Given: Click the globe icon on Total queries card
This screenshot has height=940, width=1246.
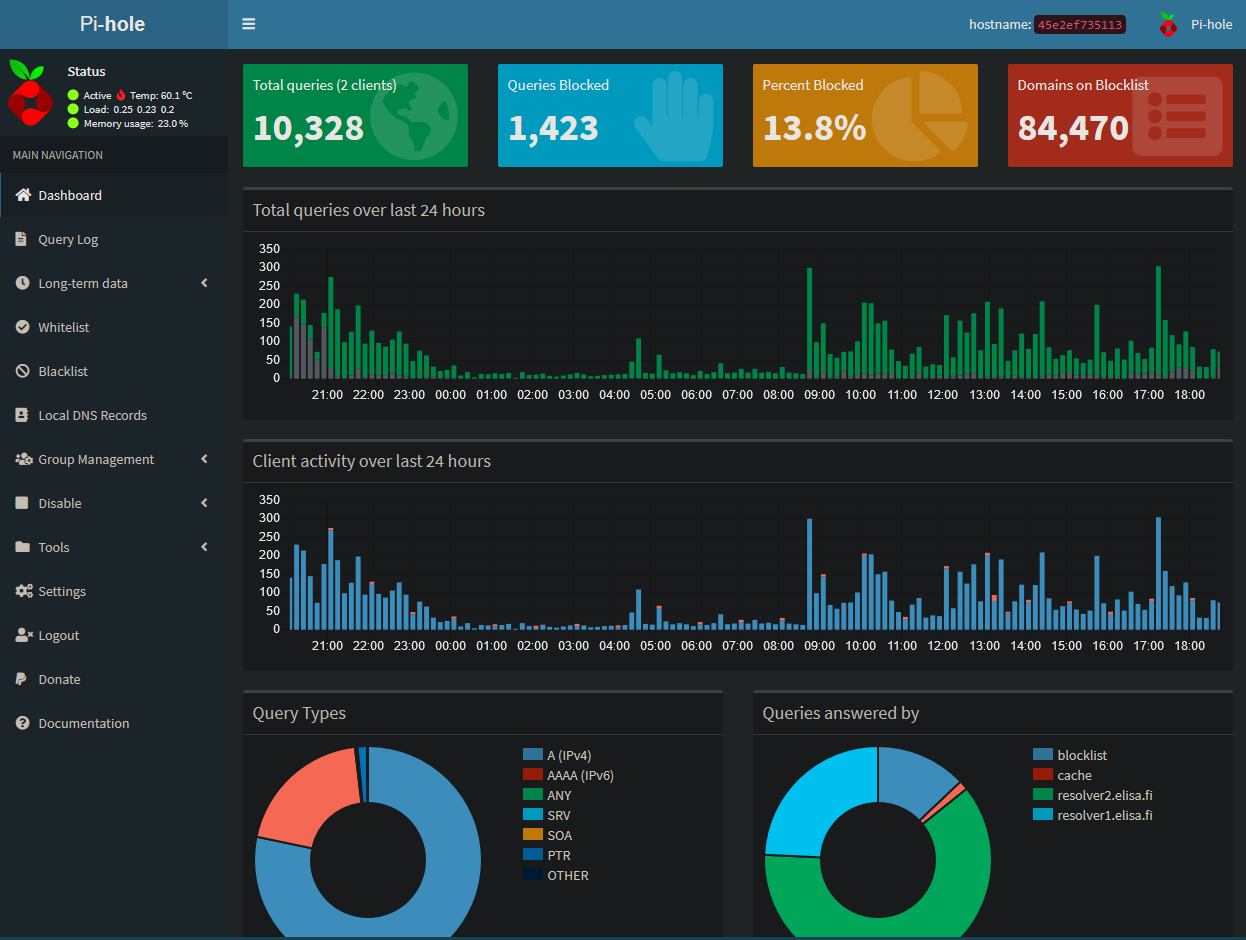Looking at the screenshot, I should tap(413, 116).
